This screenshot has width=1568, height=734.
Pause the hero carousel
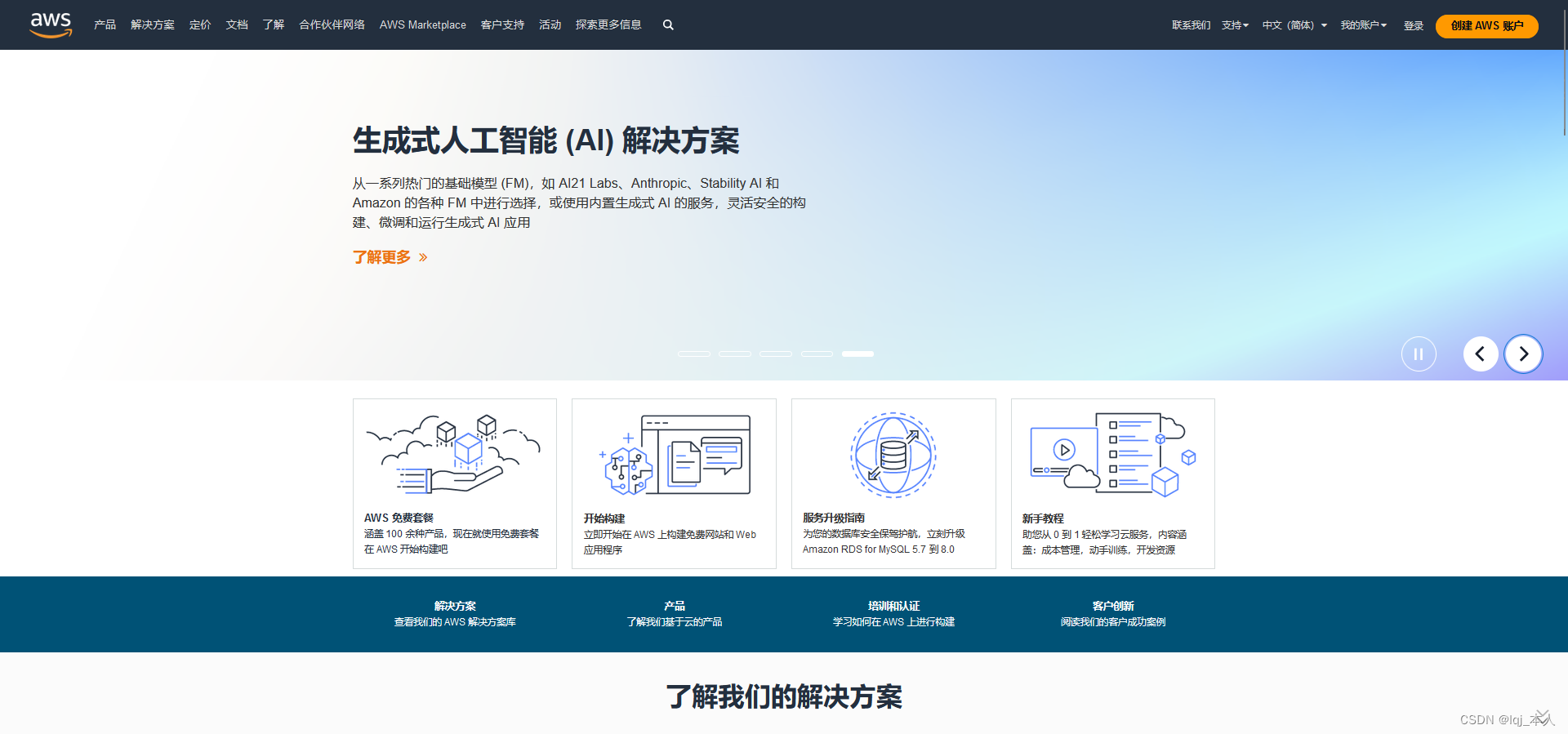1419,354
